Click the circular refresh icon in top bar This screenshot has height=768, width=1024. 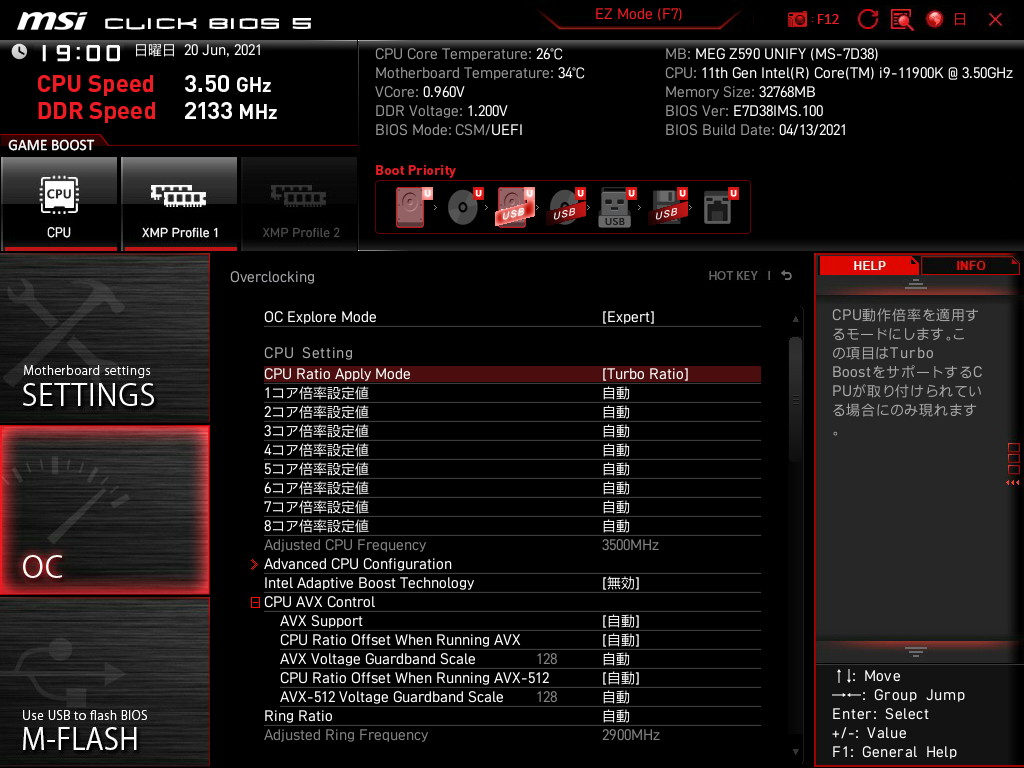click(867, 20)
